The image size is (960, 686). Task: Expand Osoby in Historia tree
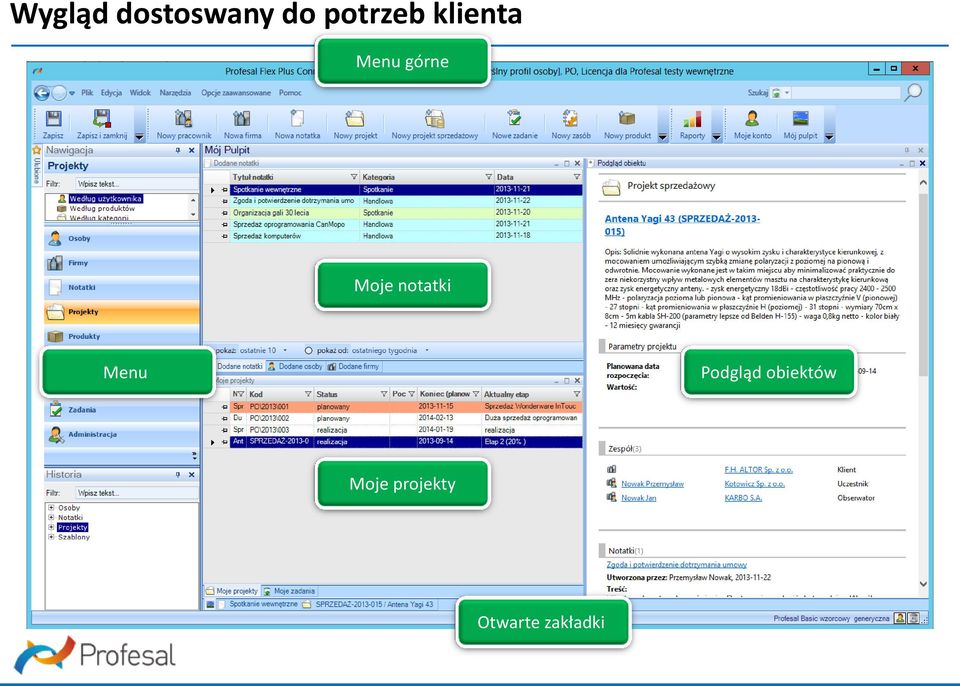[51, 508]
